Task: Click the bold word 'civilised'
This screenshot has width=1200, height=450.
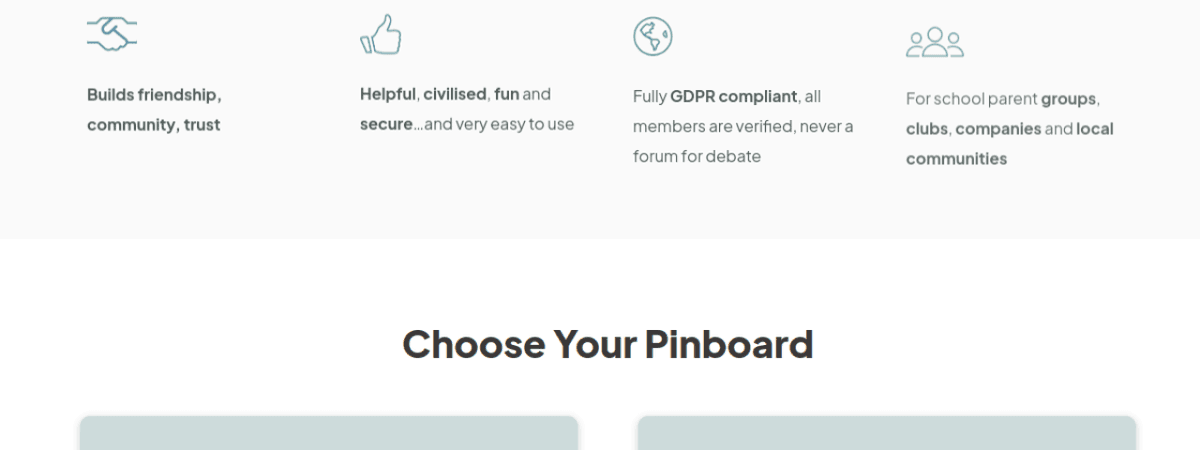Action: [454, 94]
